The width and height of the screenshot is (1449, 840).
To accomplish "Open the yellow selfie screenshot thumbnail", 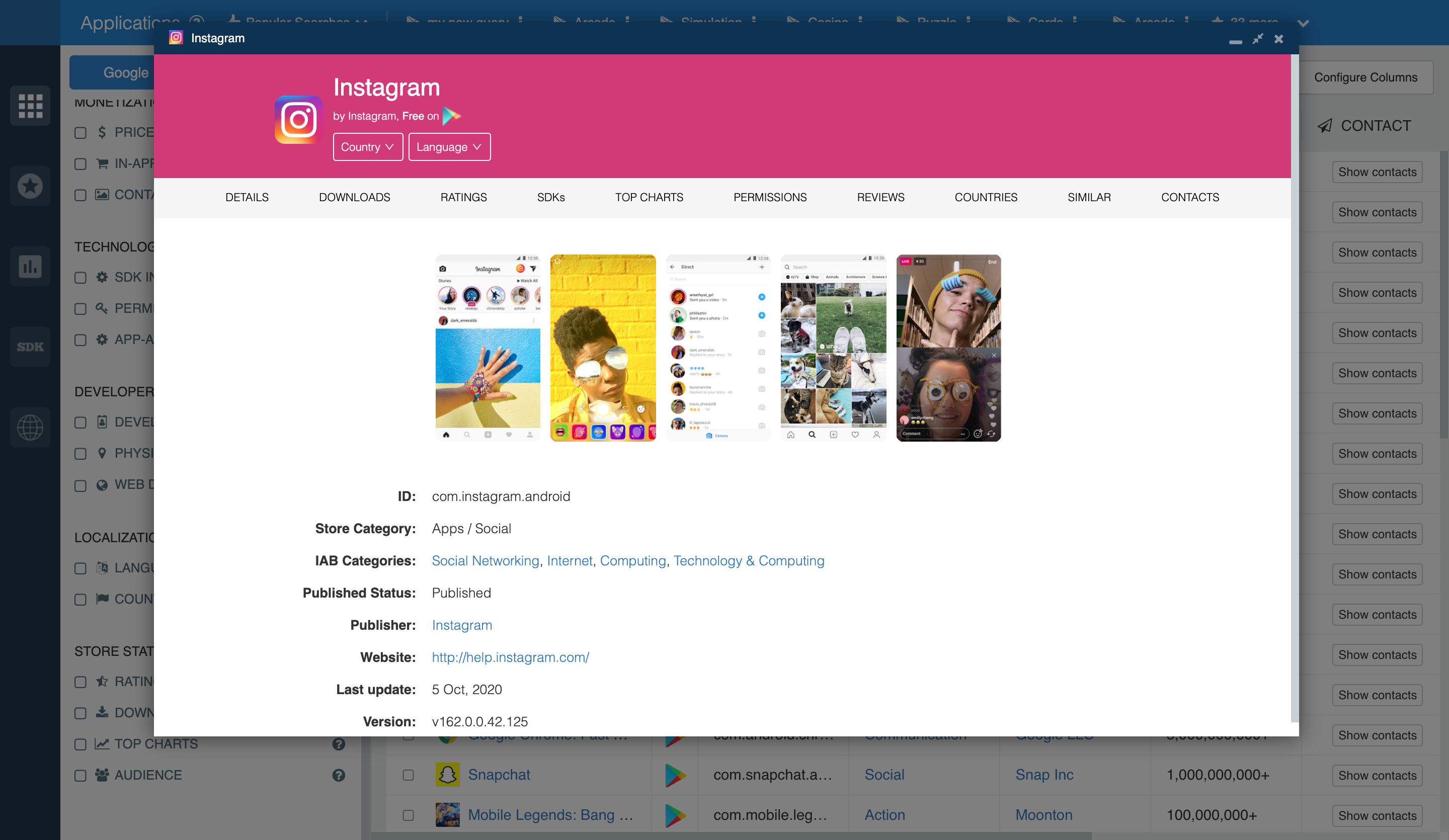I will (603, 348).
